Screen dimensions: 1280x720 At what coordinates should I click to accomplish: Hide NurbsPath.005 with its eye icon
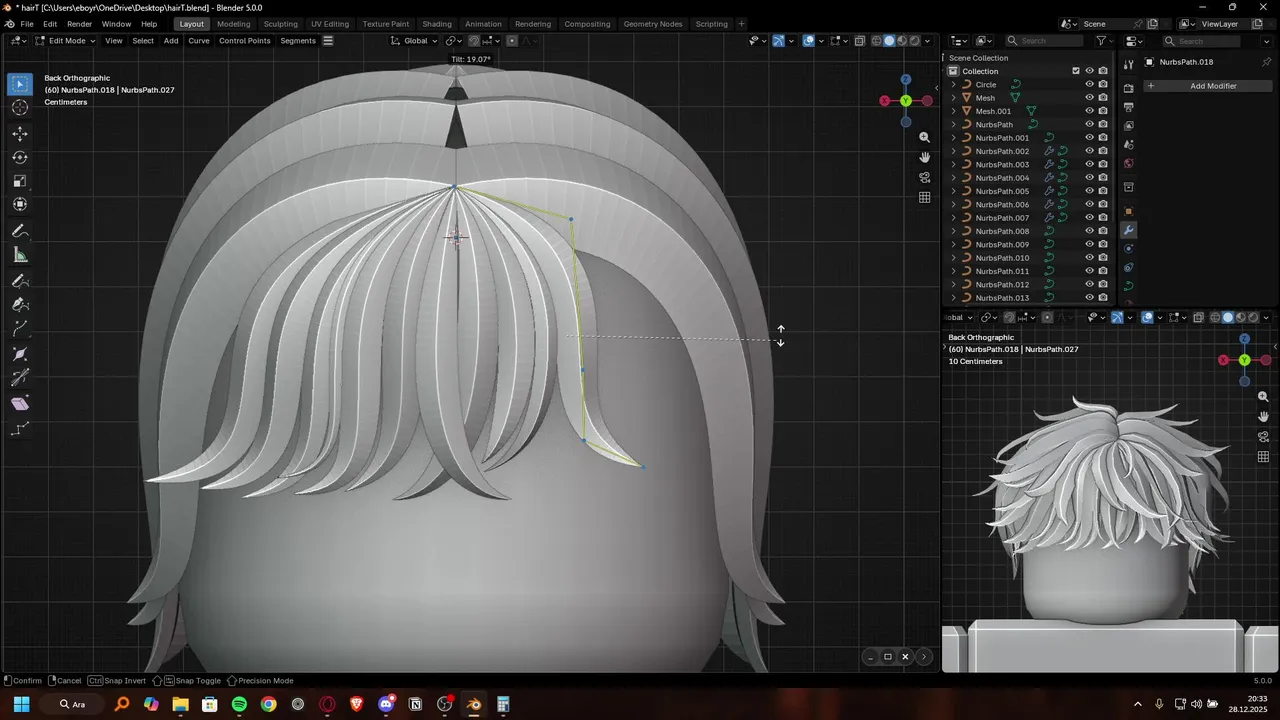tap(1090, 191)
